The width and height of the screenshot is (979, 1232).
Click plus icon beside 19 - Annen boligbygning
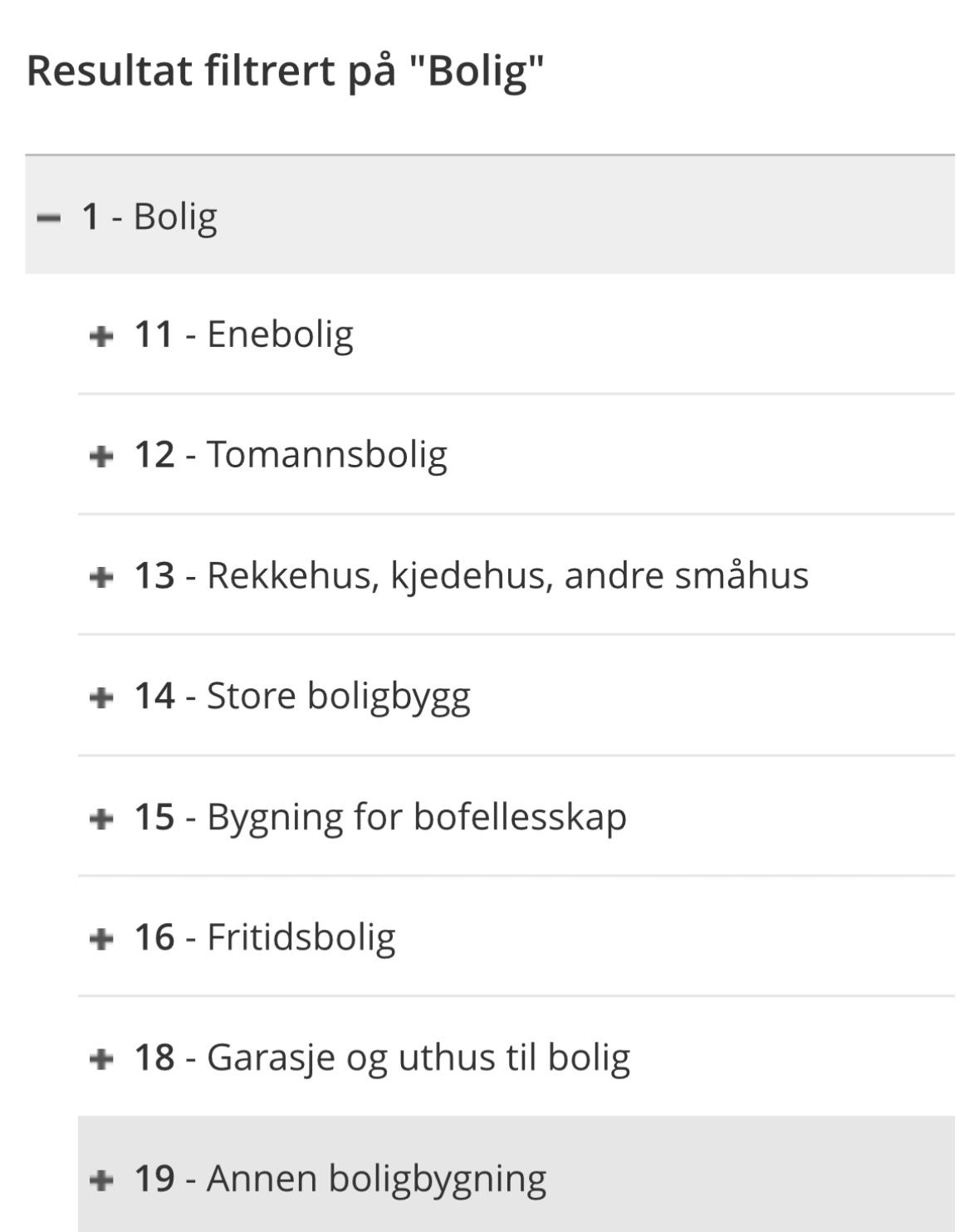point(100,1179)
